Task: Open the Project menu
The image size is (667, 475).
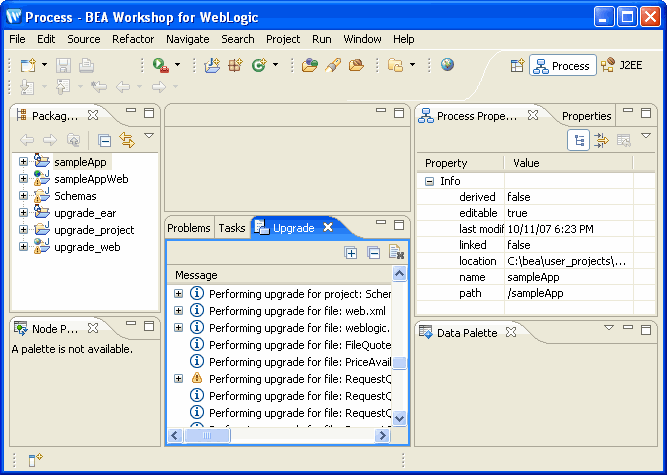Action: click(x=283, y=39)
